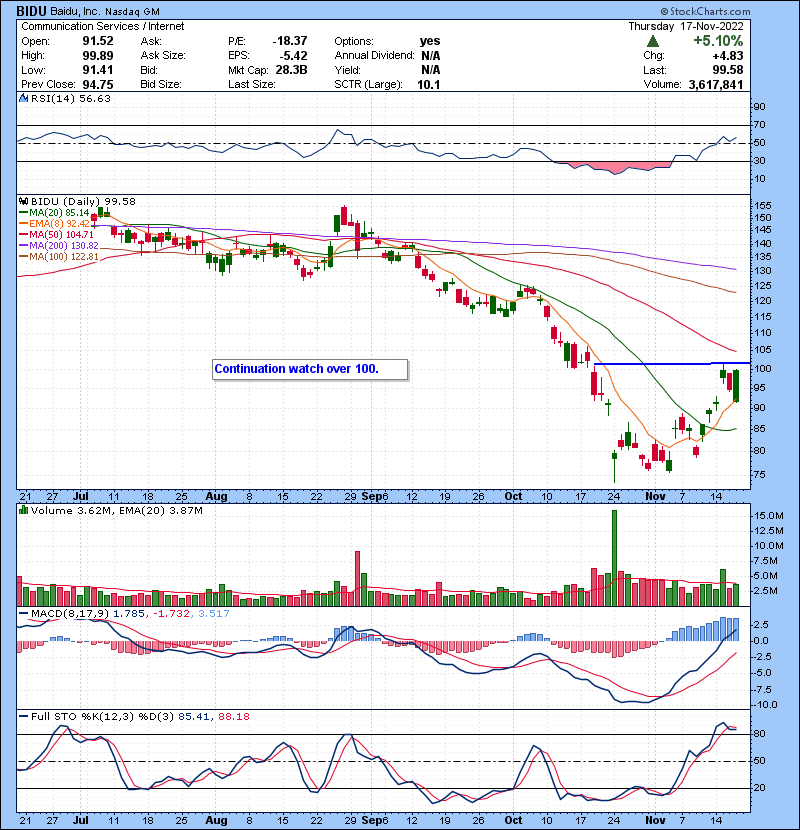Screen dimensions: 800x830
Task: Click the Chg value +4.83
Action: 728,56
